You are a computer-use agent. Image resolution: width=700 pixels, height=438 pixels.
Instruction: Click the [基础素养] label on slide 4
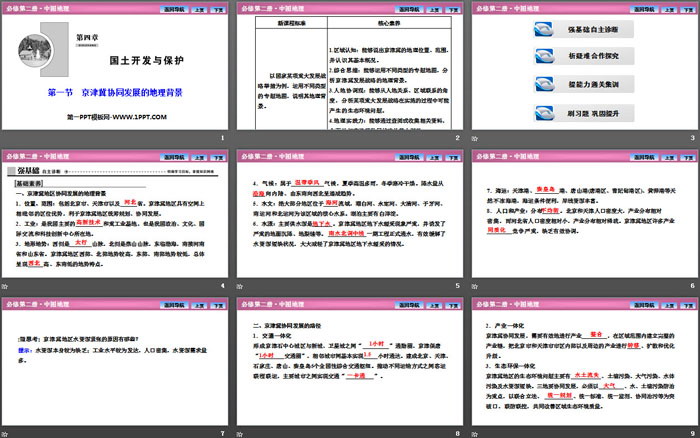pos(29,184)
